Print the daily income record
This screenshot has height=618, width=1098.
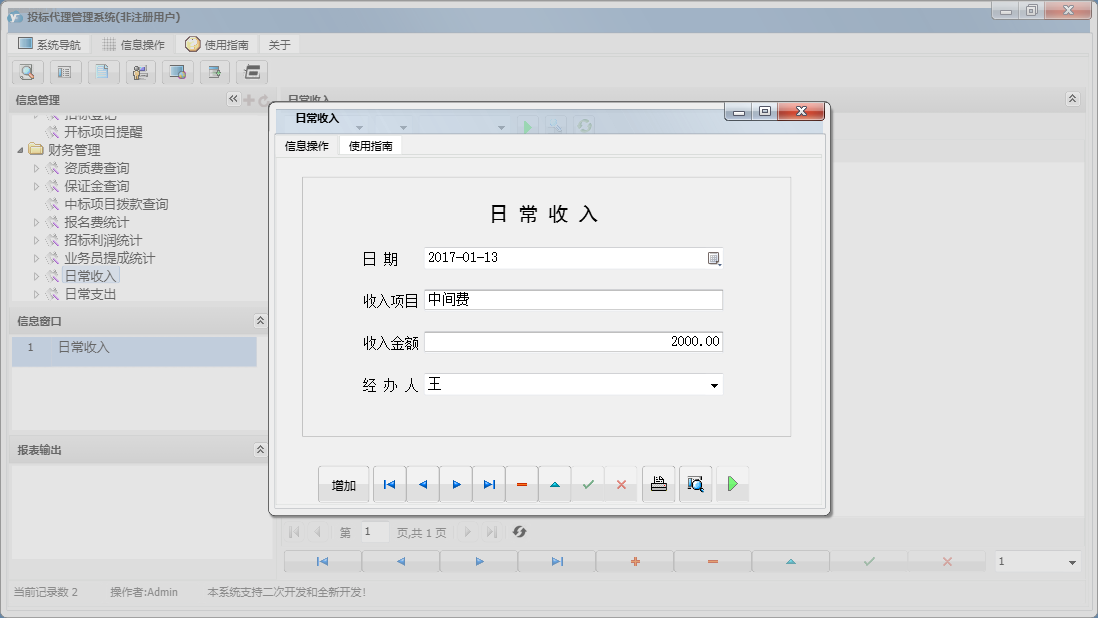(658, 483)
